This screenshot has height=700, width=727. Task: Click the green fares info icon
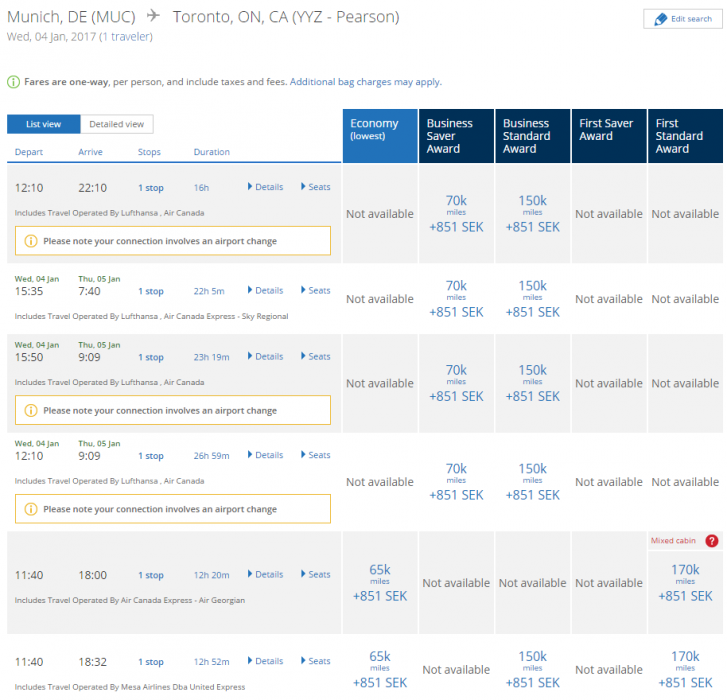click(13, 82)
